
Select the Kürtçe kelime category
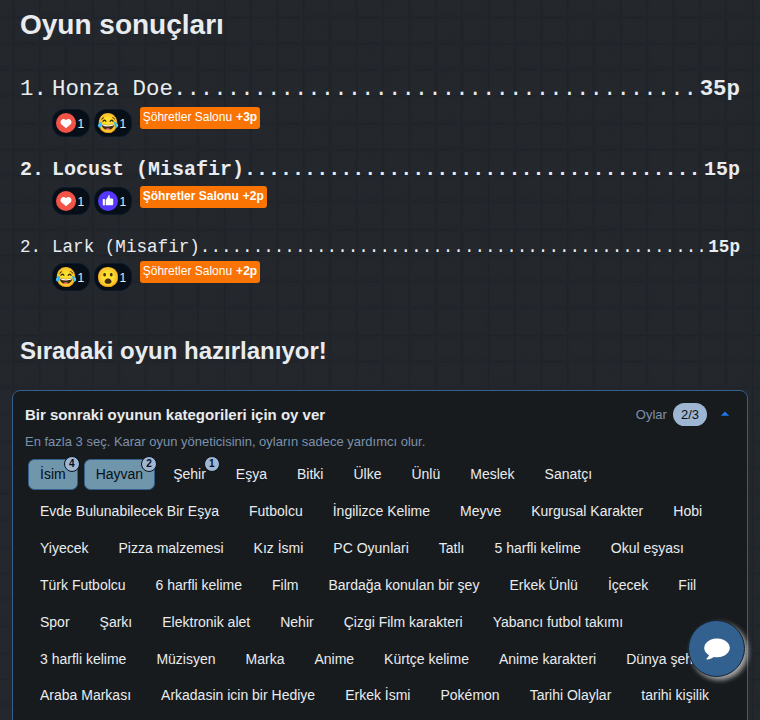(x=426, y=659)
